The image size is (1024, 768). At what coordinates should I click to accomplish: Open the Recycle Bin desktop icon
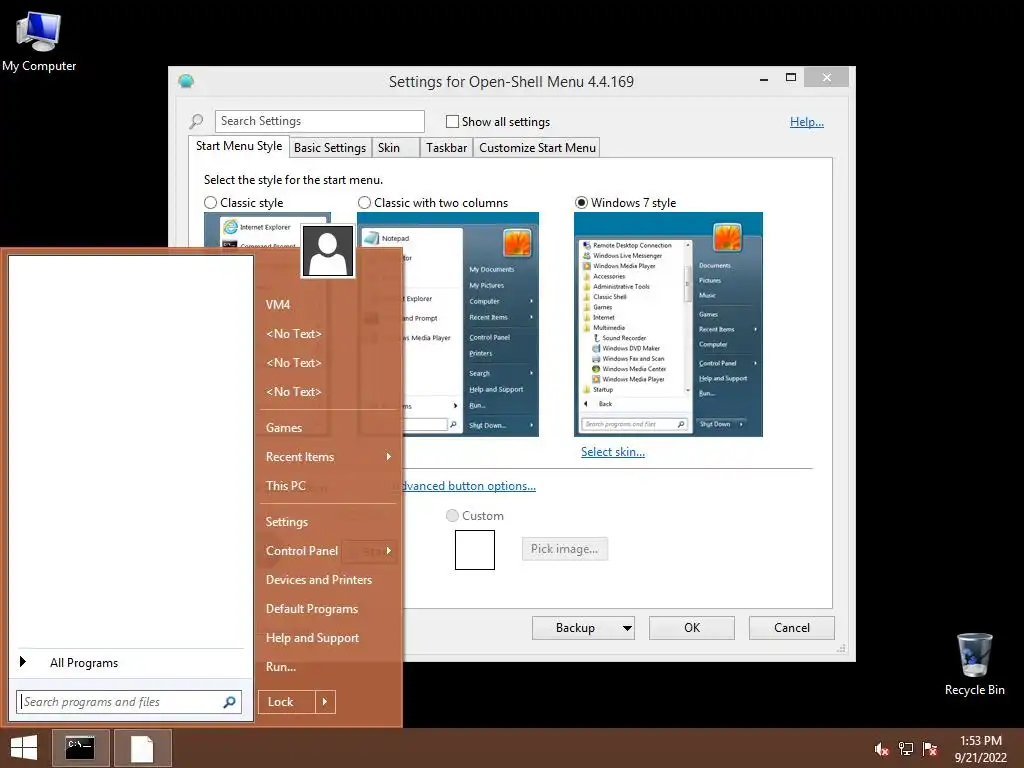(x=974, y=664)
